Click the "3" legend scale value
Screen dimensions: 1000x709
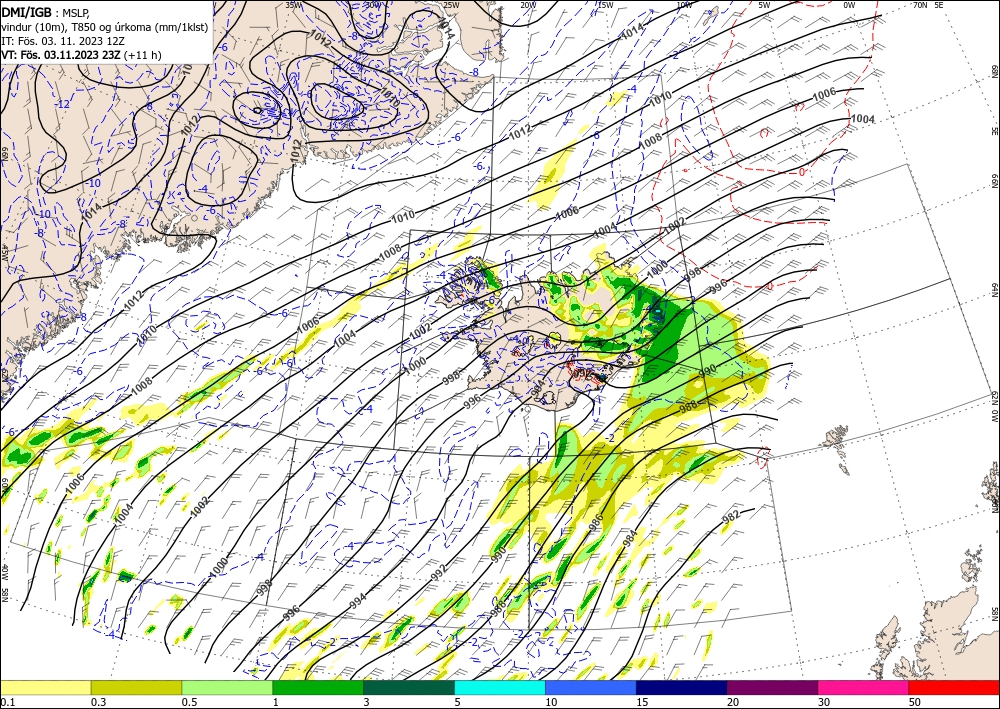(x=367, y=702)
